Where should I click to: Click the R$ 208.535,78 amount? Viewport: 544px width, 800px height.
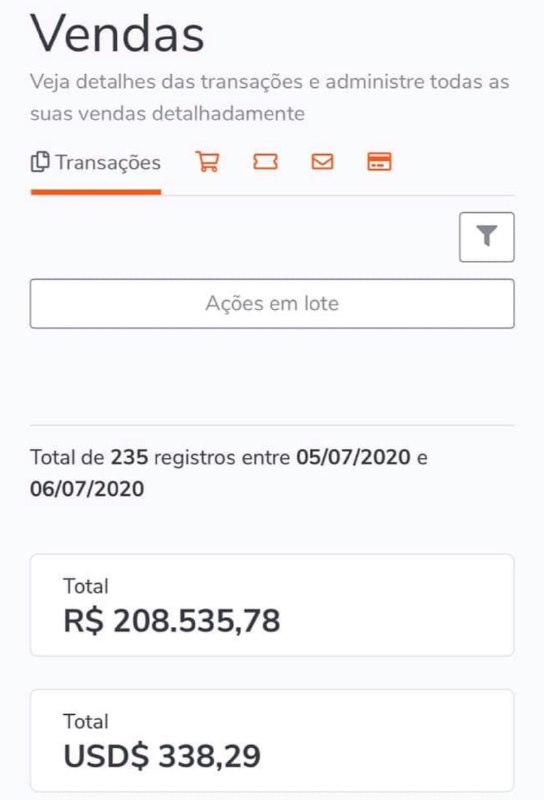click(172, 621)
